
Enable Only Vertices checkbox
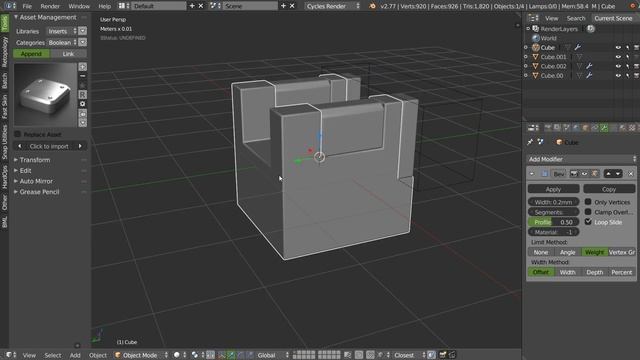[588, 202]
